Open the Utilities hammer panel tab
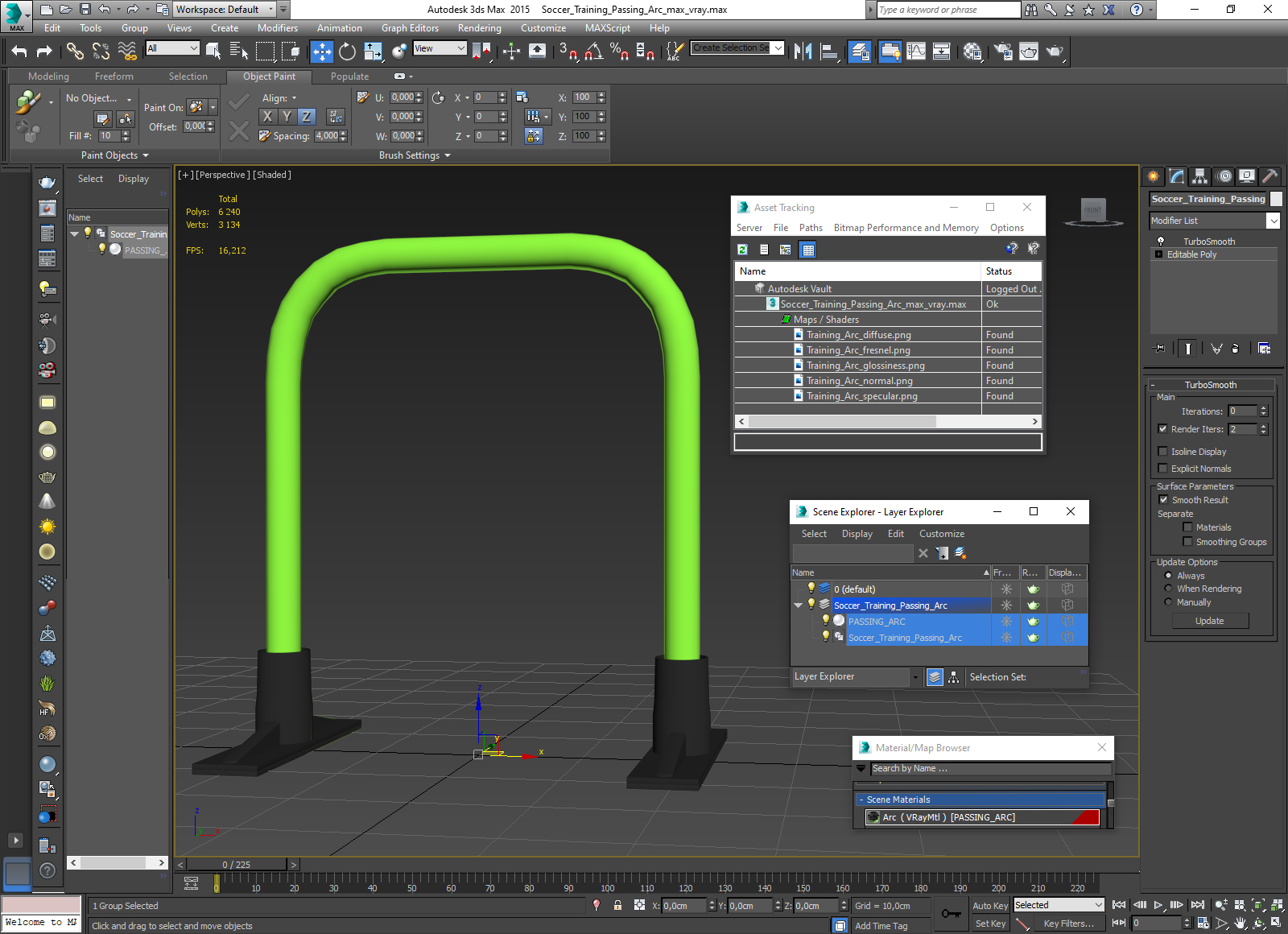The width and height of the screenshot is (1288, 934). tap(1269, 176)
